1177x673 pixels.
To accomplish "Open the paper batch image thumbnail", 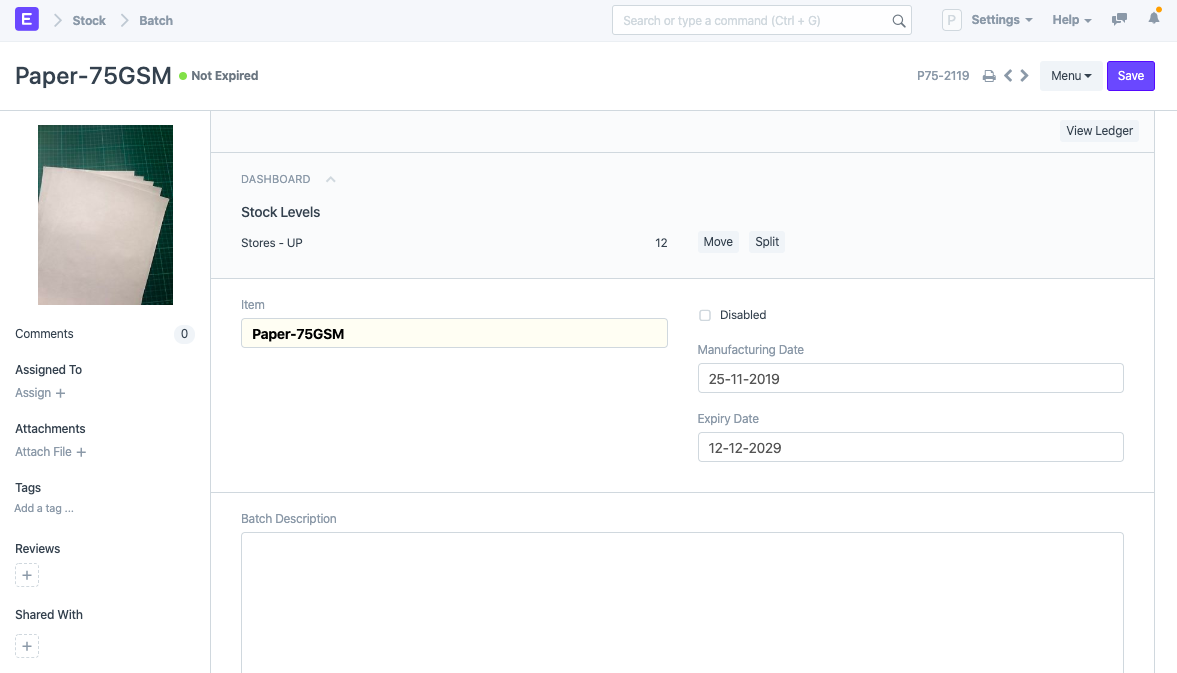I will [105, 215].
